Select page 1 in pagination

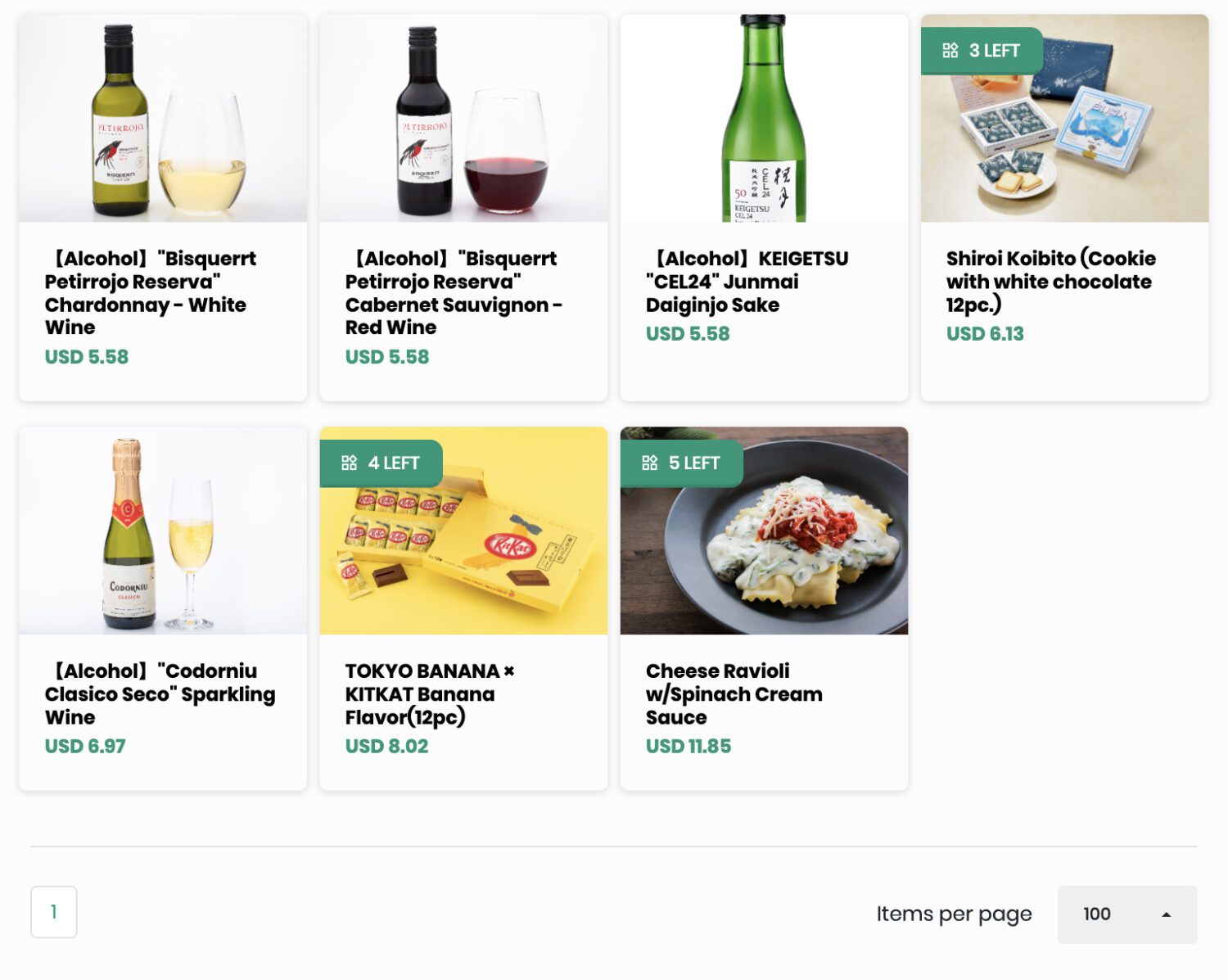54,910
